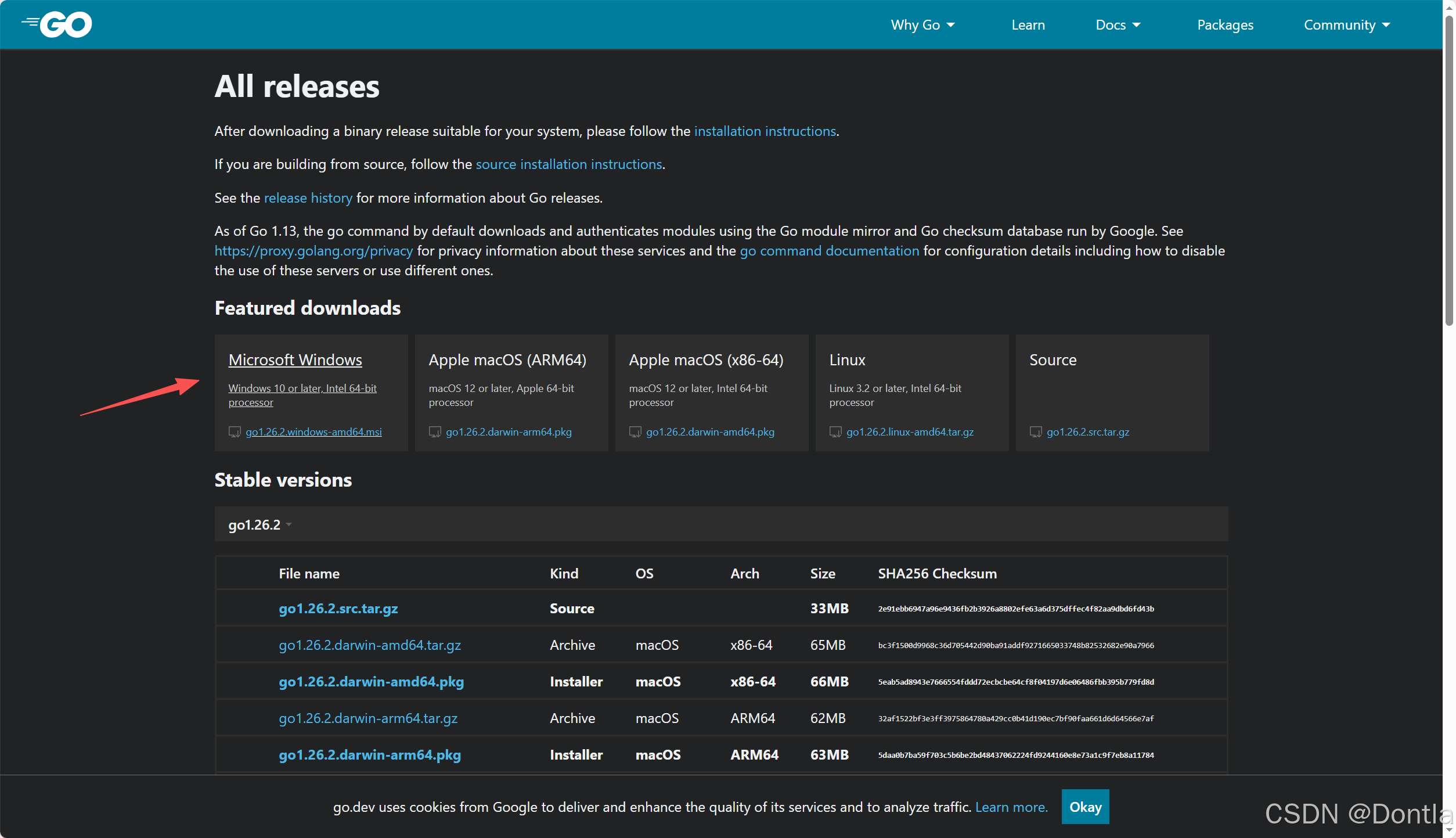1456x838 pixels.
Task: Click download icon beside go1.26.2.linux-amd64.tar.gz
Action: (835, 432)
